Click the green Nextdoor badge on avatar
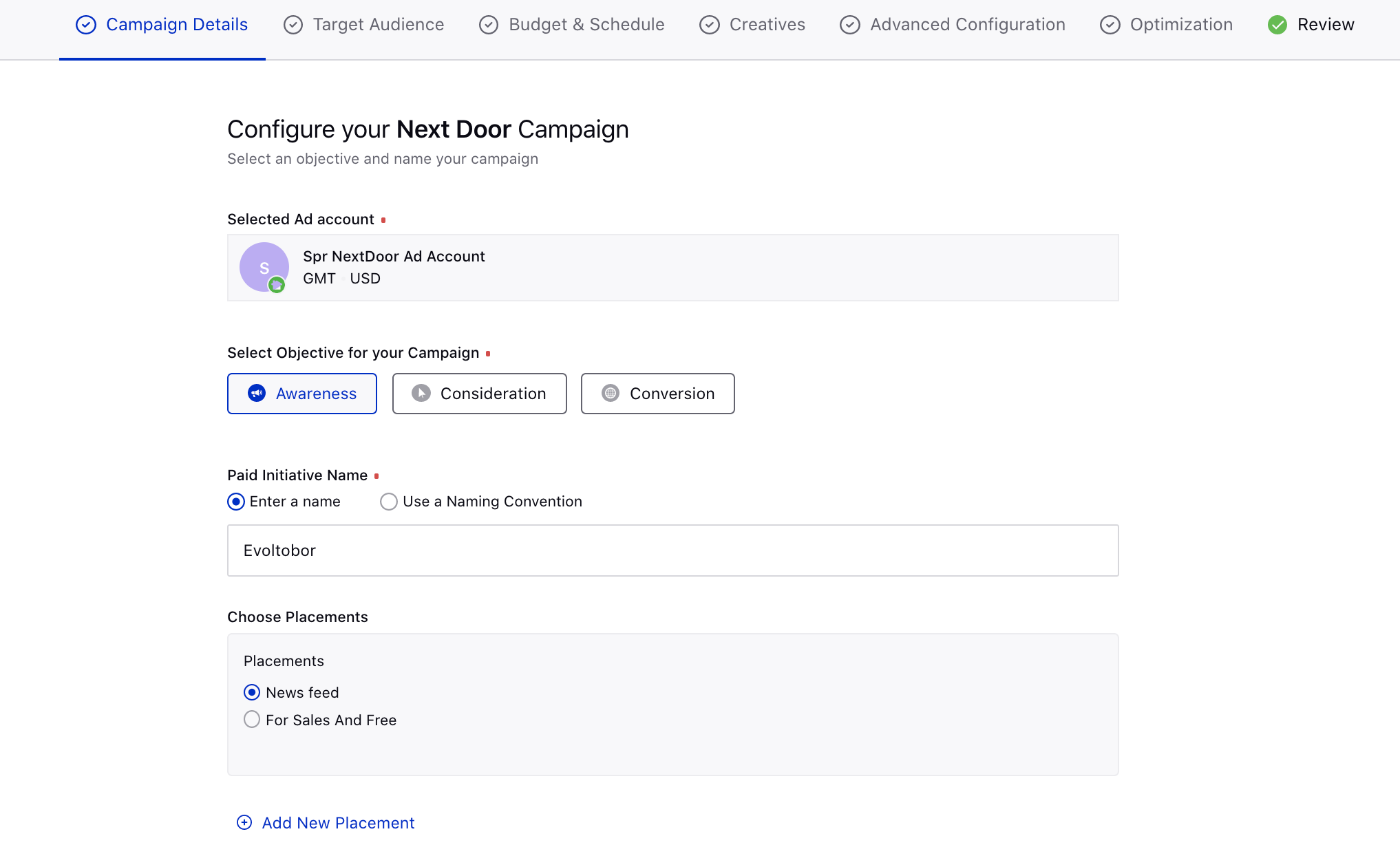1400x867 pixels. click(x=277, y=284)
